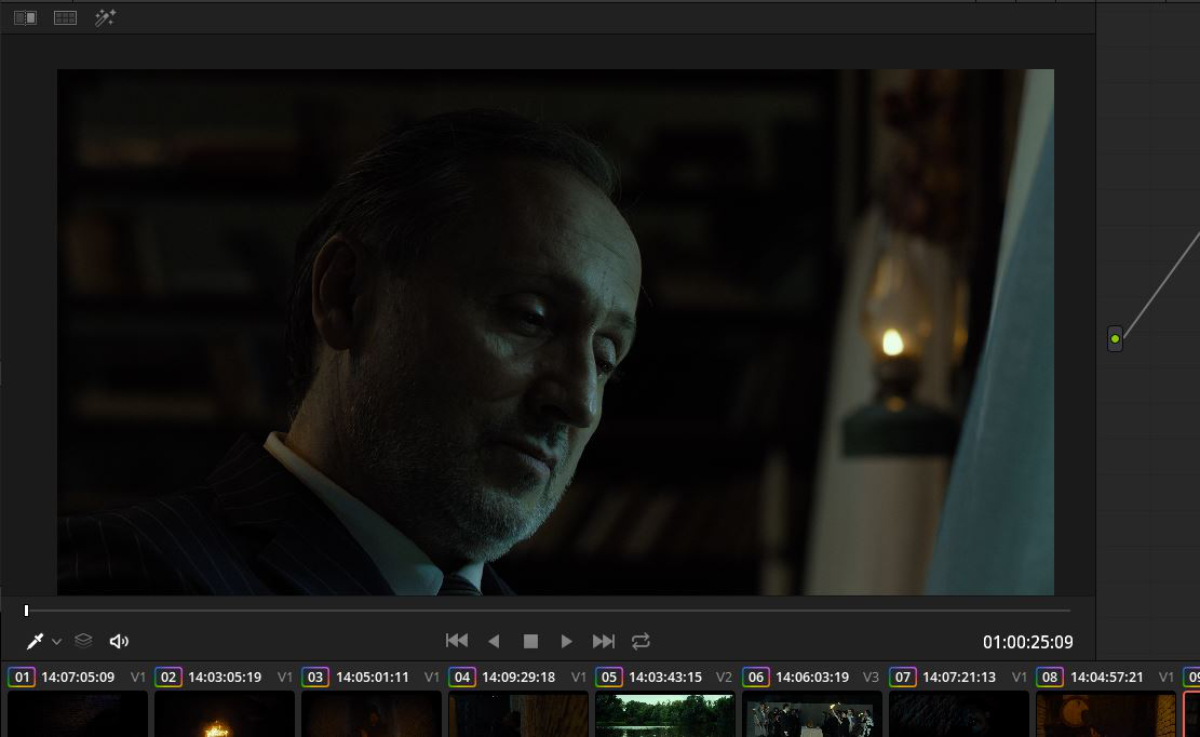
Task: Play the clip forward
Action: (x=566, y=641)
